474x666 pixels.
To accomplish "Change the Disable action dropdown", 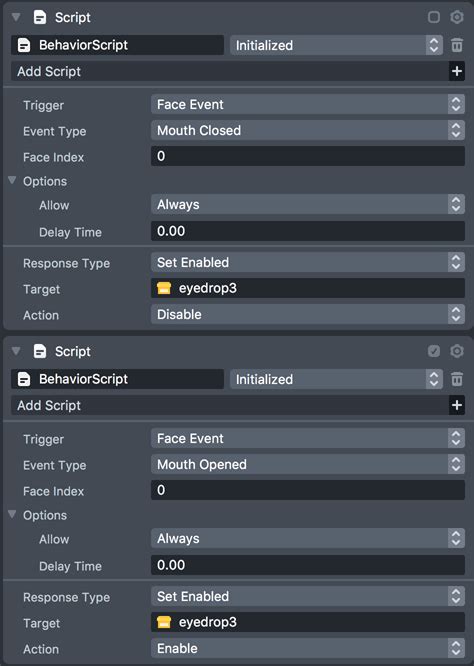I will click(308, 314).
